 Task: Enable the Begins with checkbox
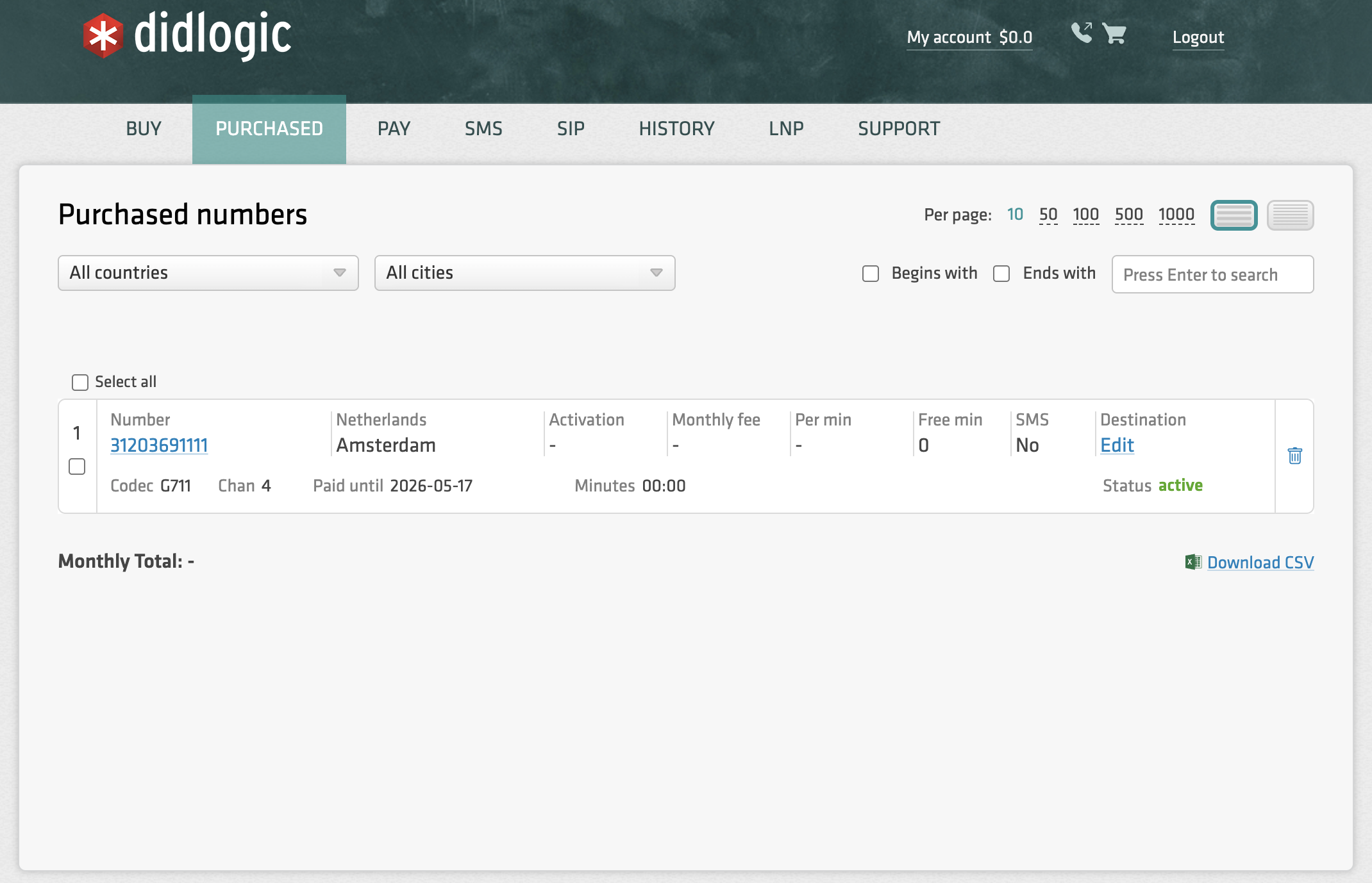point(870,274)
